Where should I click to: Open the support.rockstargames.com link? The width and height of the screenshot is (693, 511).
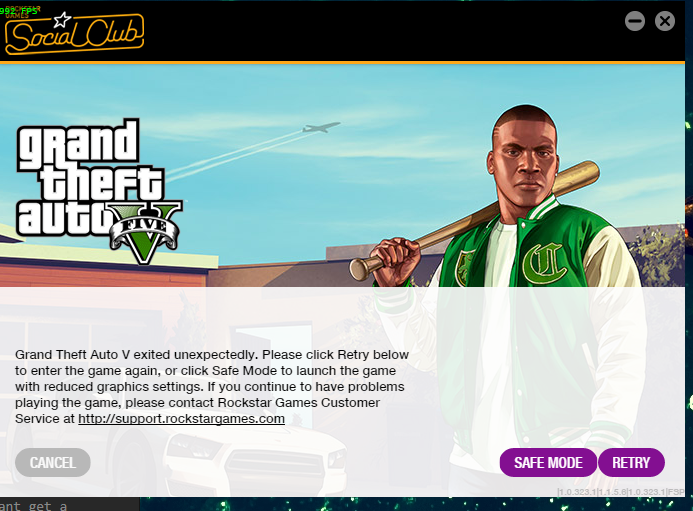[181, 419]
